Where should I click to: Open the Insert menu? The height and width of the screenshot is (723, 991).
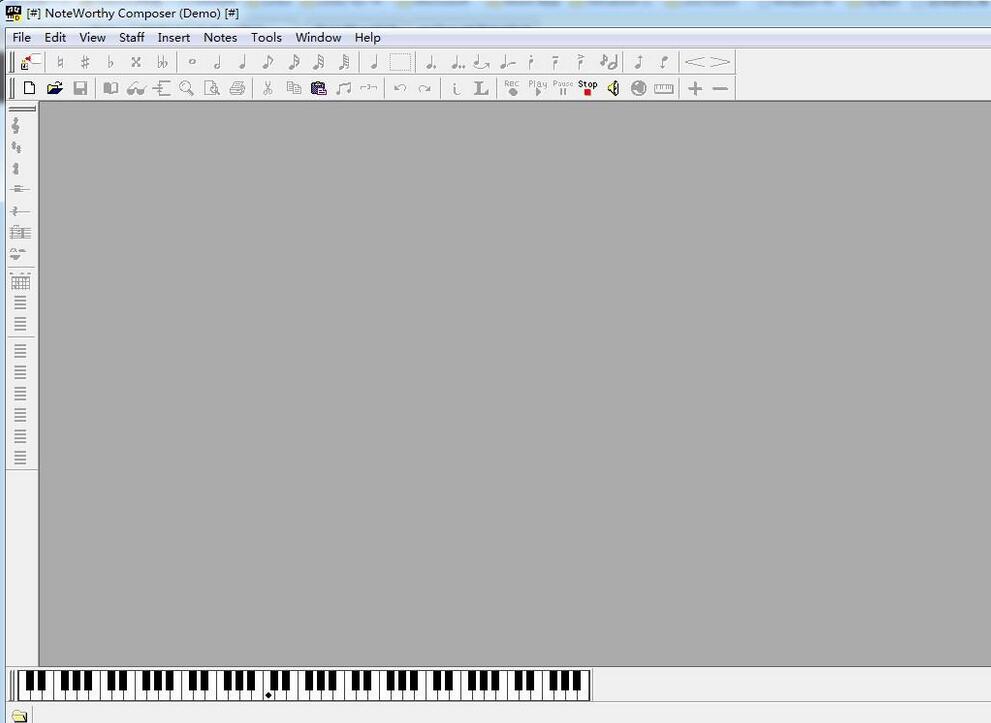(x=174, y=37)
